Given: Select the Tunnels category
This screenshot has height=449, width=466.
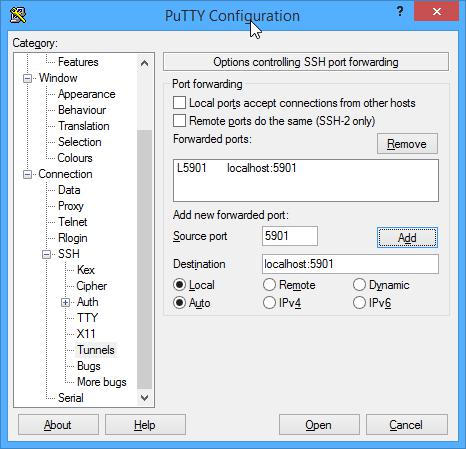Looking at the screenshot, I should [x=96, y=350].
